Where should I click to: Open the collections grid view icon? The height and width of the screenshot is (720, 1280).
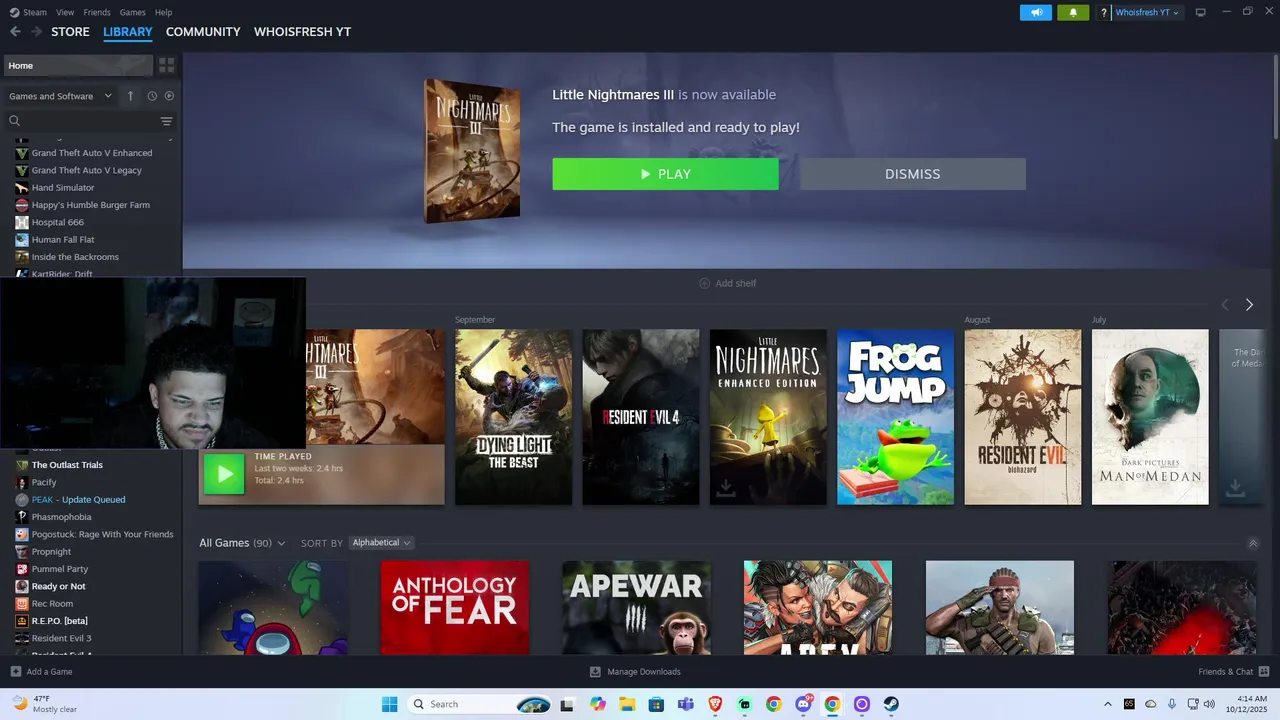point(167,65)
